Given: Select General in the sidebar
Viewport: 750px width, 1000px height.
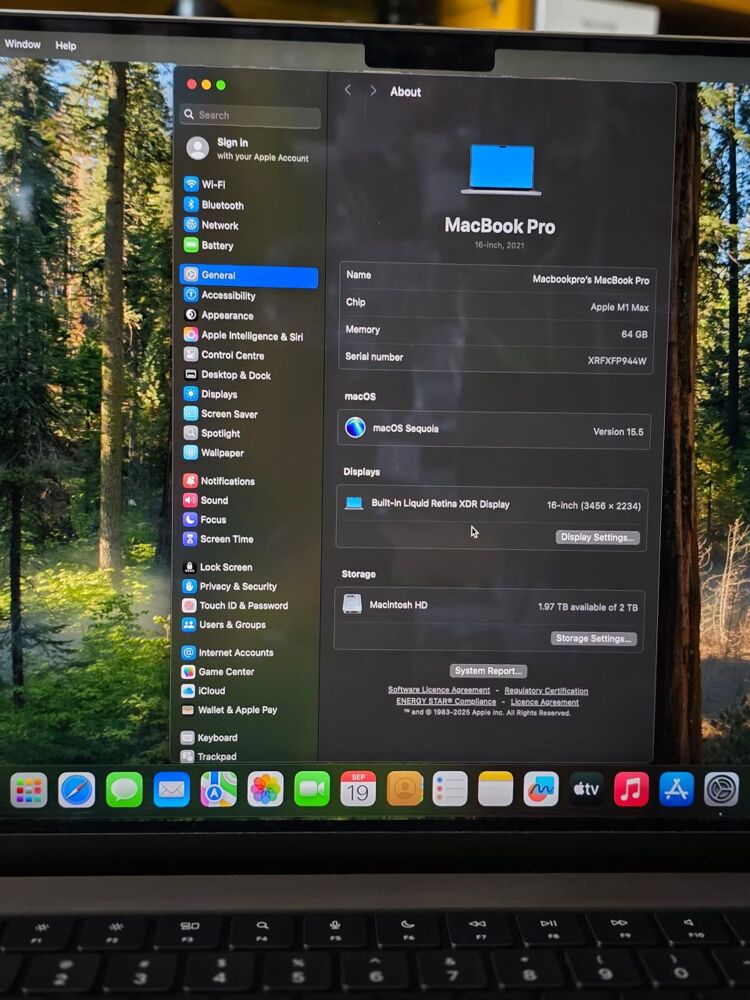Looking at the screenshot, I should tap(249, 276).
